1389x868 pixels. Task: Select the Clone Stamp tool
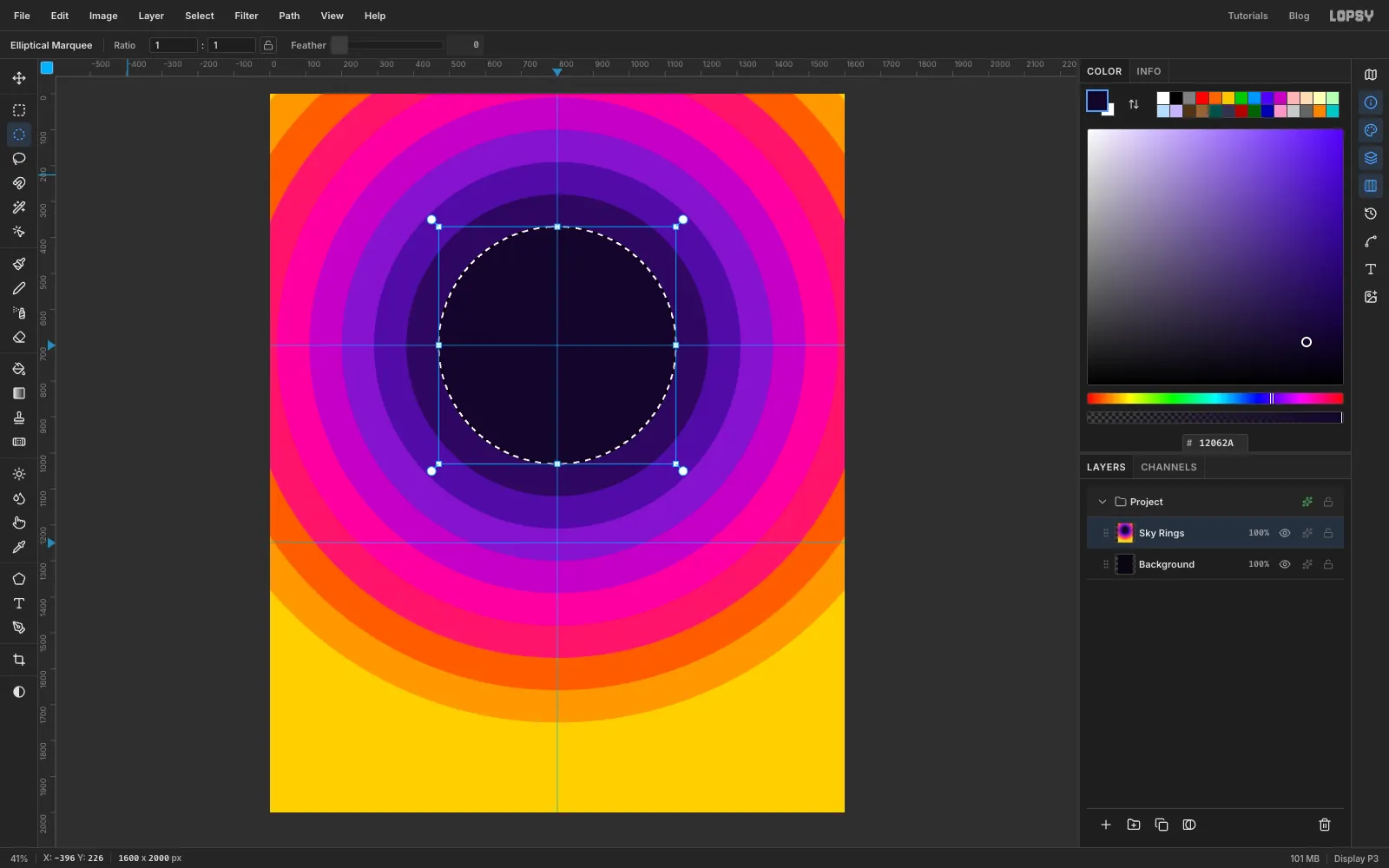click(19, 418)
